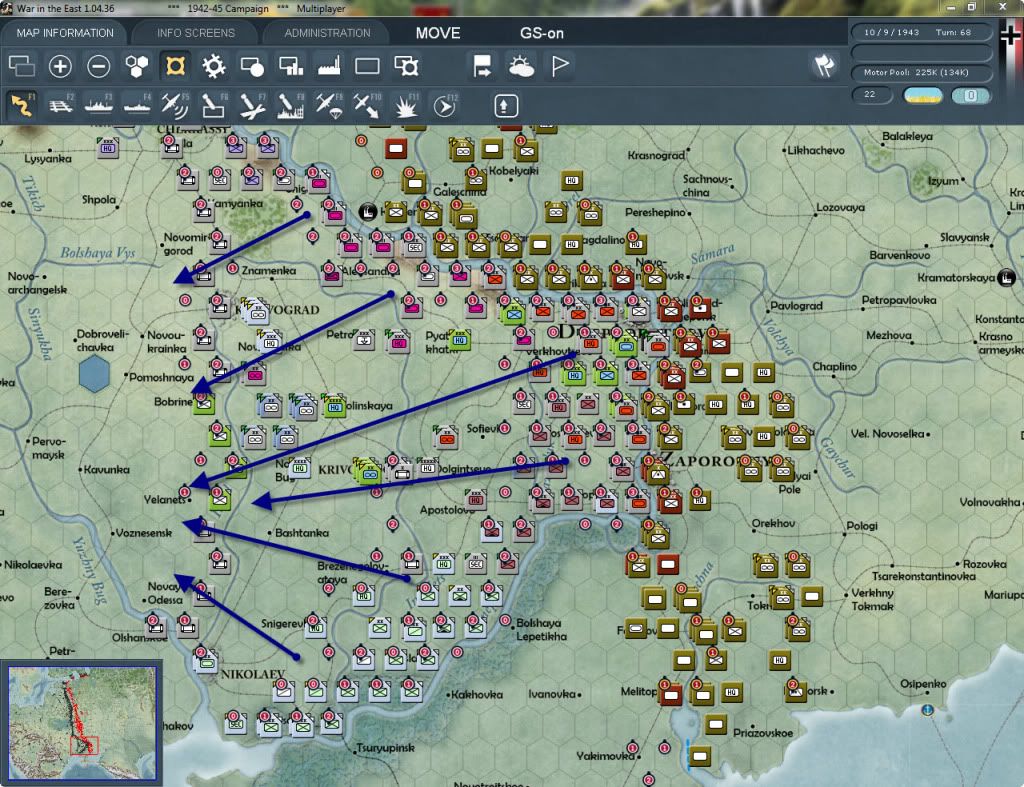The height and width of the screenshot is (787, 1024).
Task: Zoom out the map with minus icon
Action: click(99, 66)
